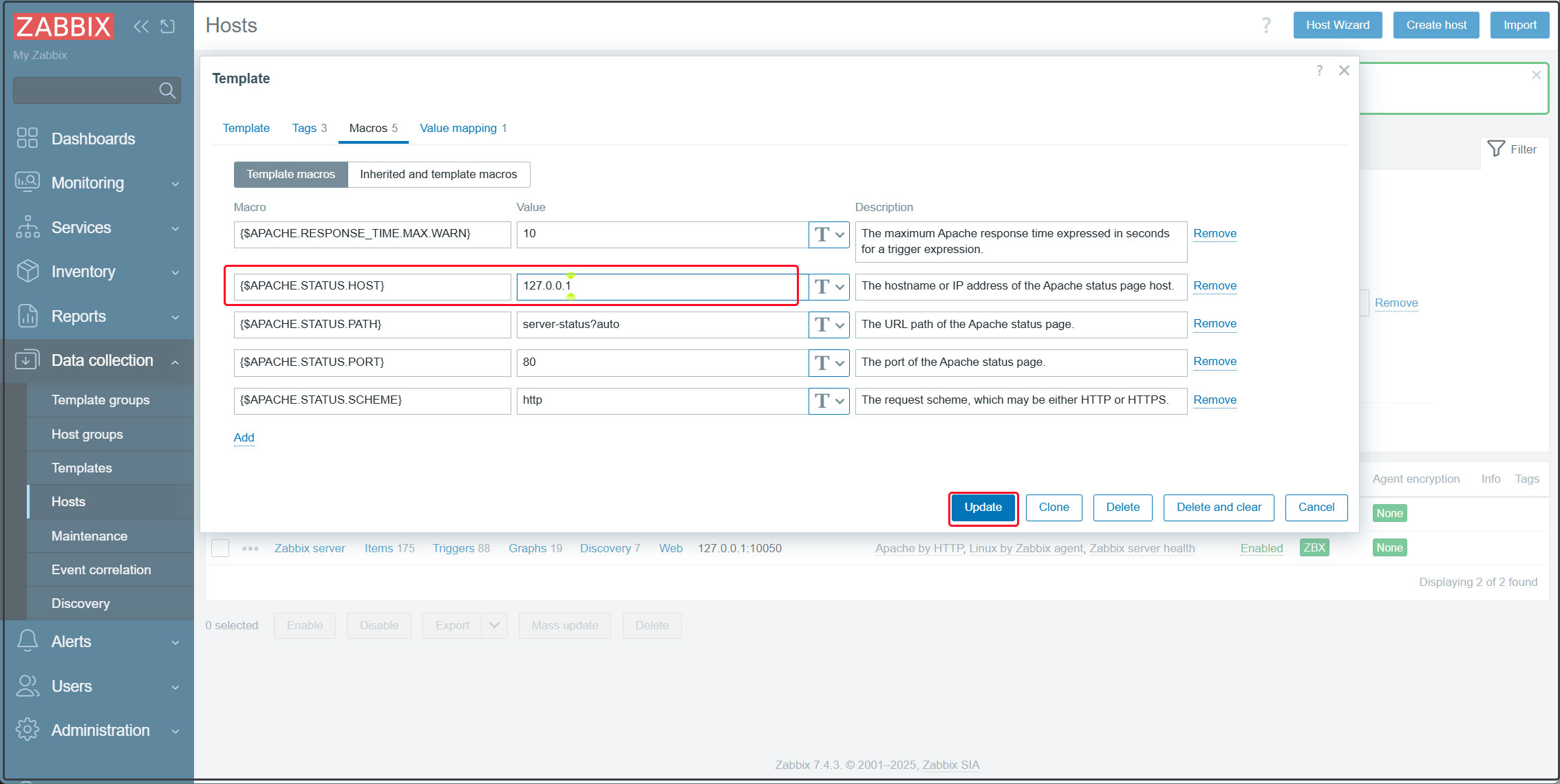Remove the APACHE.STATUS.SCHEME macro

(1214, 400)
